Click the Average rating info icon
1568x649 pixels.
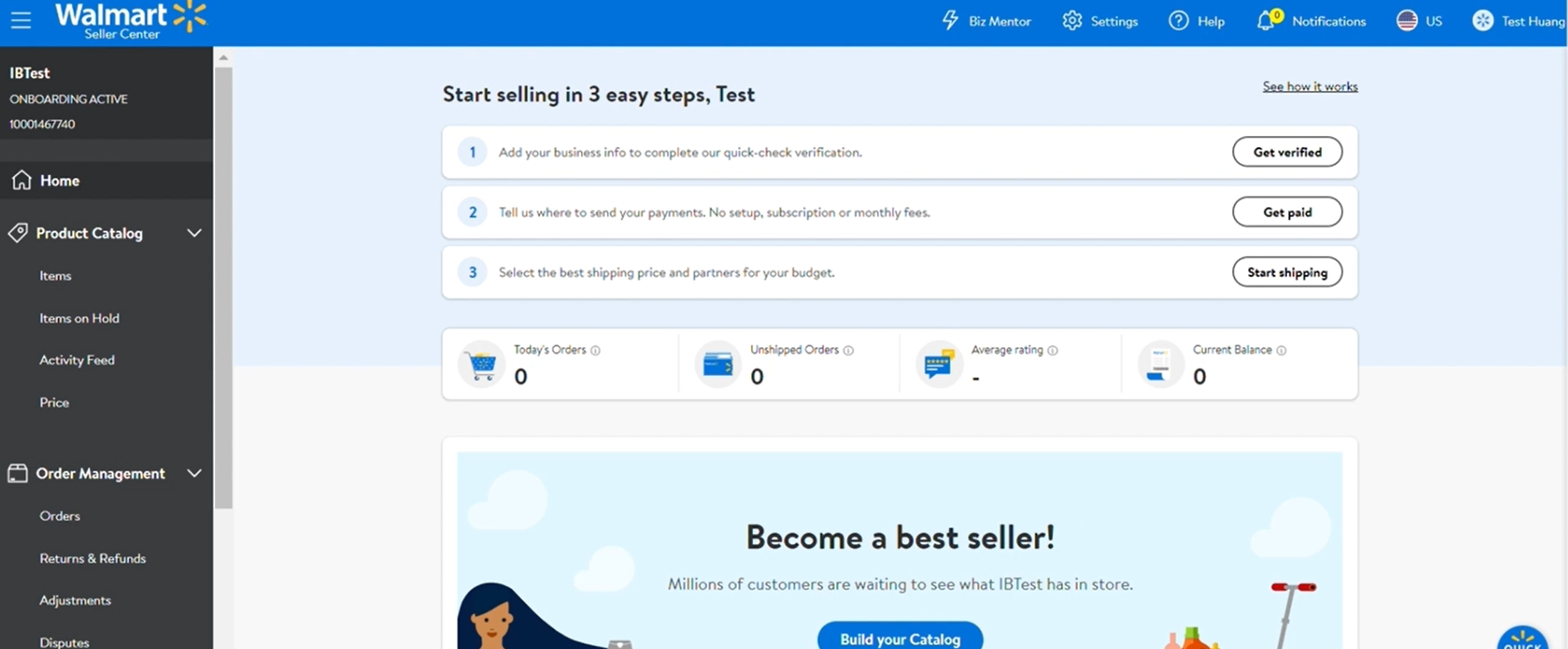(1053, 350)
